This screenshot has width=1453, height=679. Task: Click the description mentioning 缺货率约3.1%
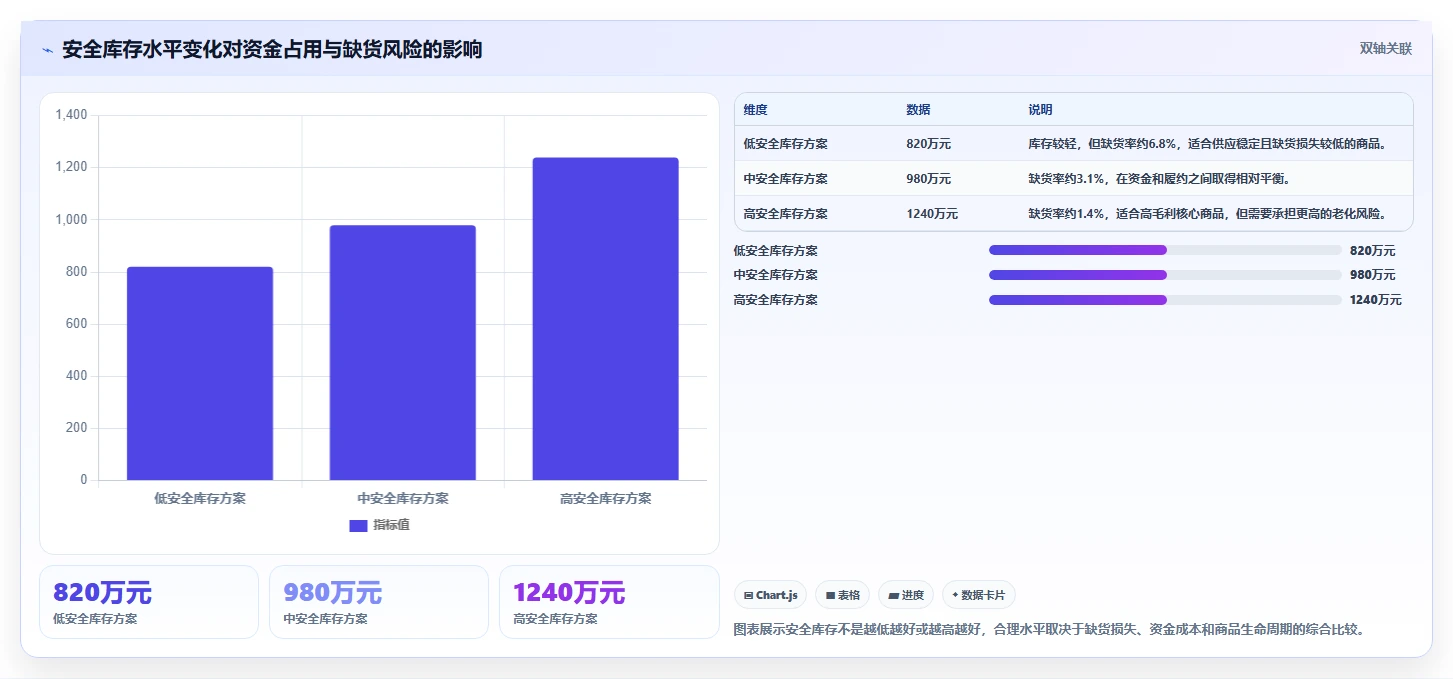click(x=1159, y=179)
